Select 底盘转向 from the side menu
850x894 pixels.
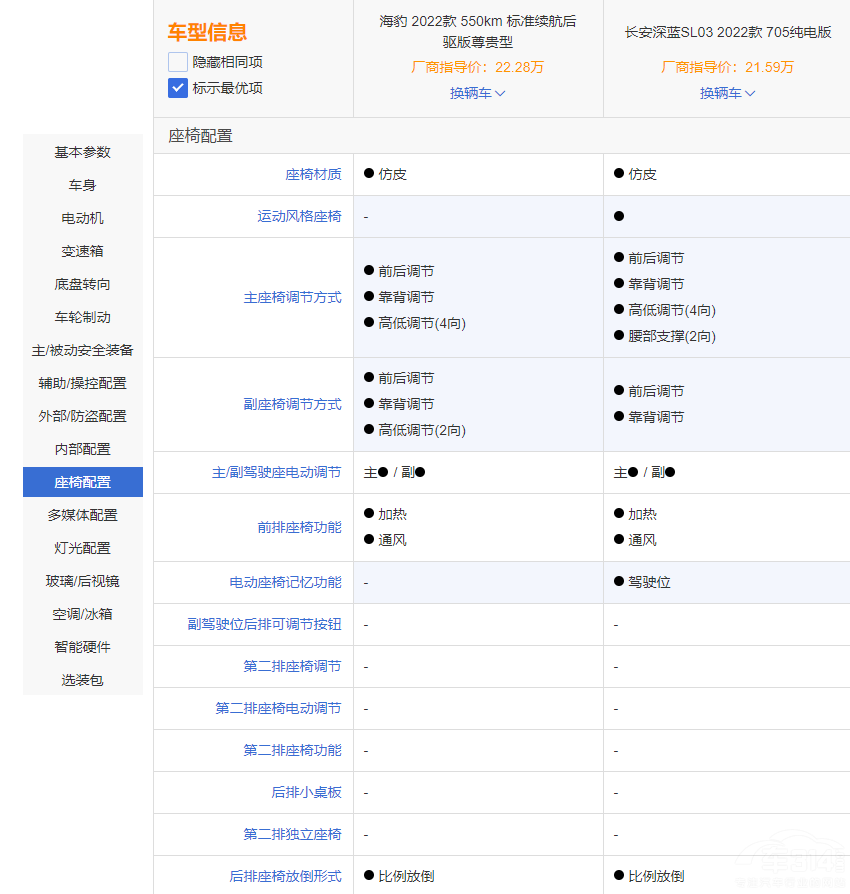(x=83, y=284)
